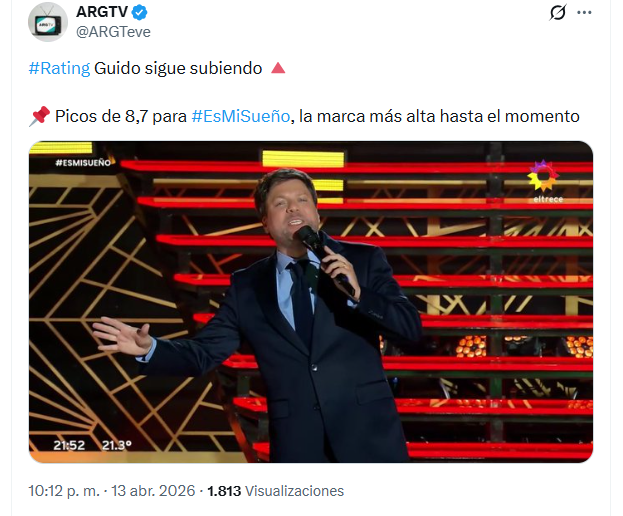The height and width of the screenshot is (516, 623).
Task: Click the ARGTV display name
Action: 102,12
